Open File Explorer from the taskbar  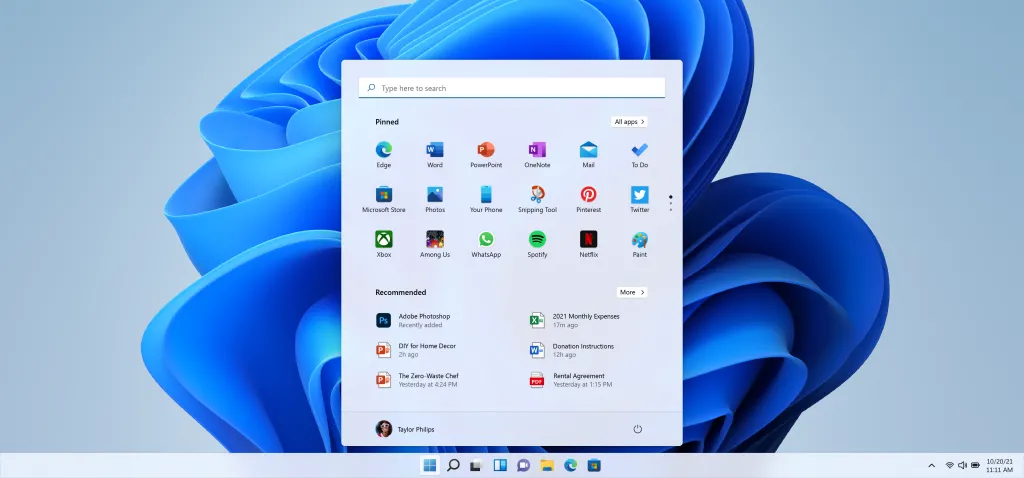tap(547, 465)
